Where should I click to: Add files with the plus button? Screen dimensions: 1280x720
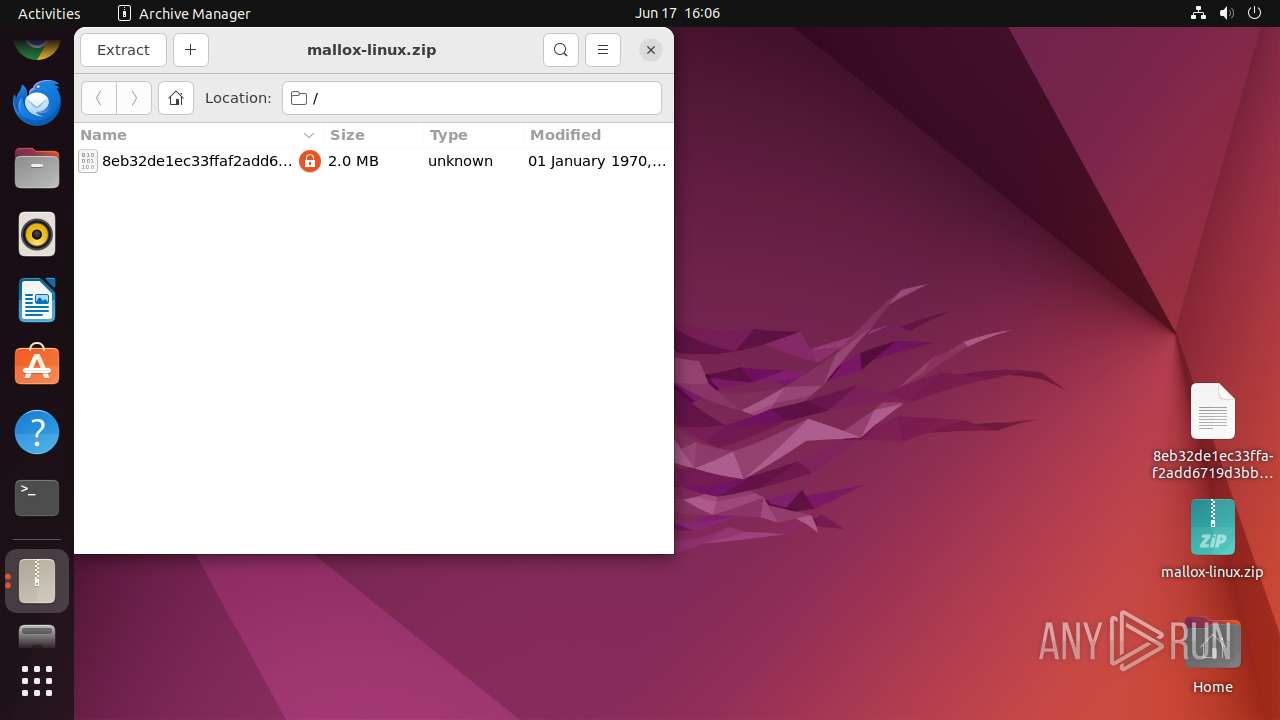point(190,50)
